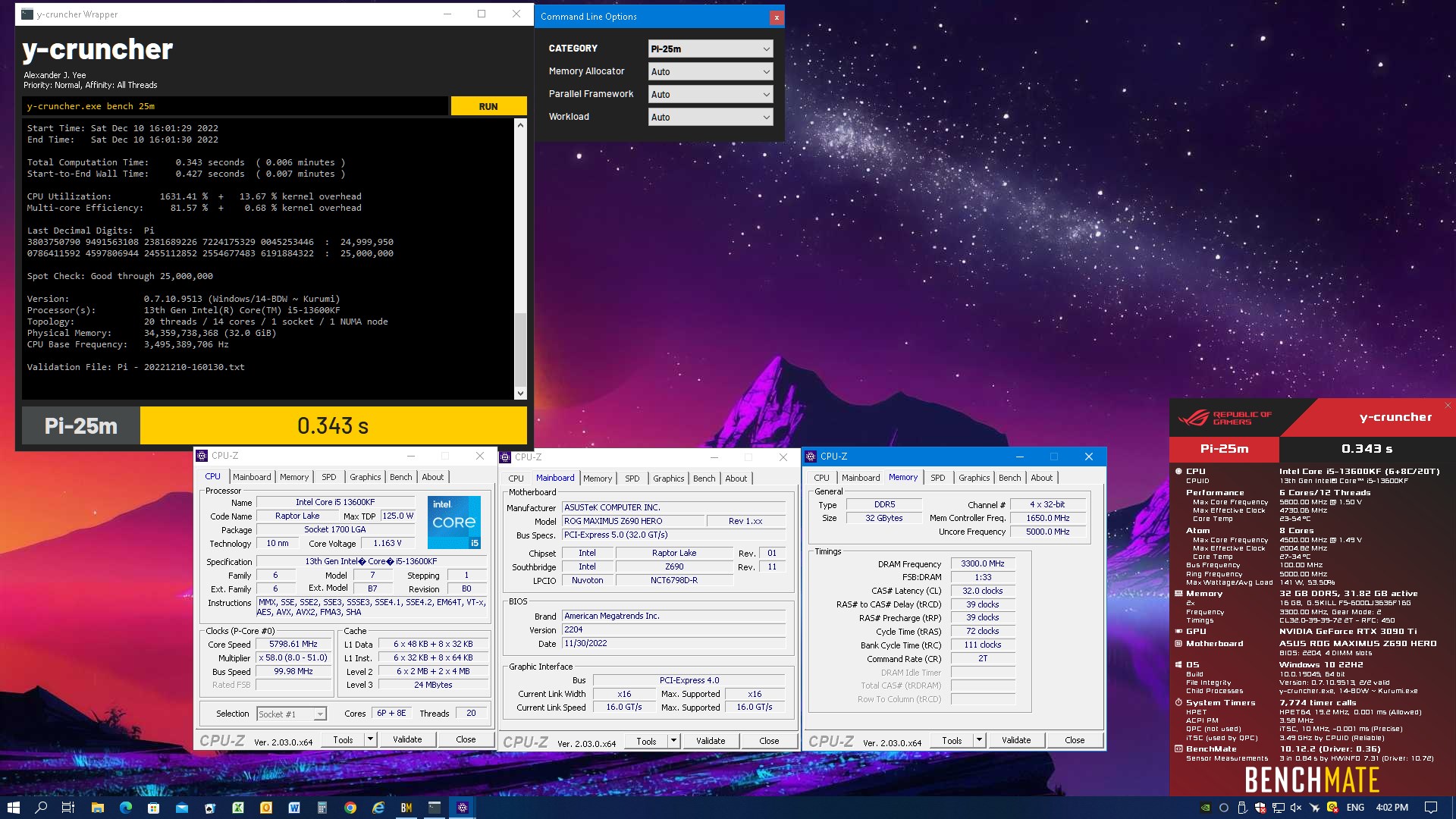Viewport: 1456px width, 819px height.
Task: Click the muted volume tray icon
Action: point(1296,808)
